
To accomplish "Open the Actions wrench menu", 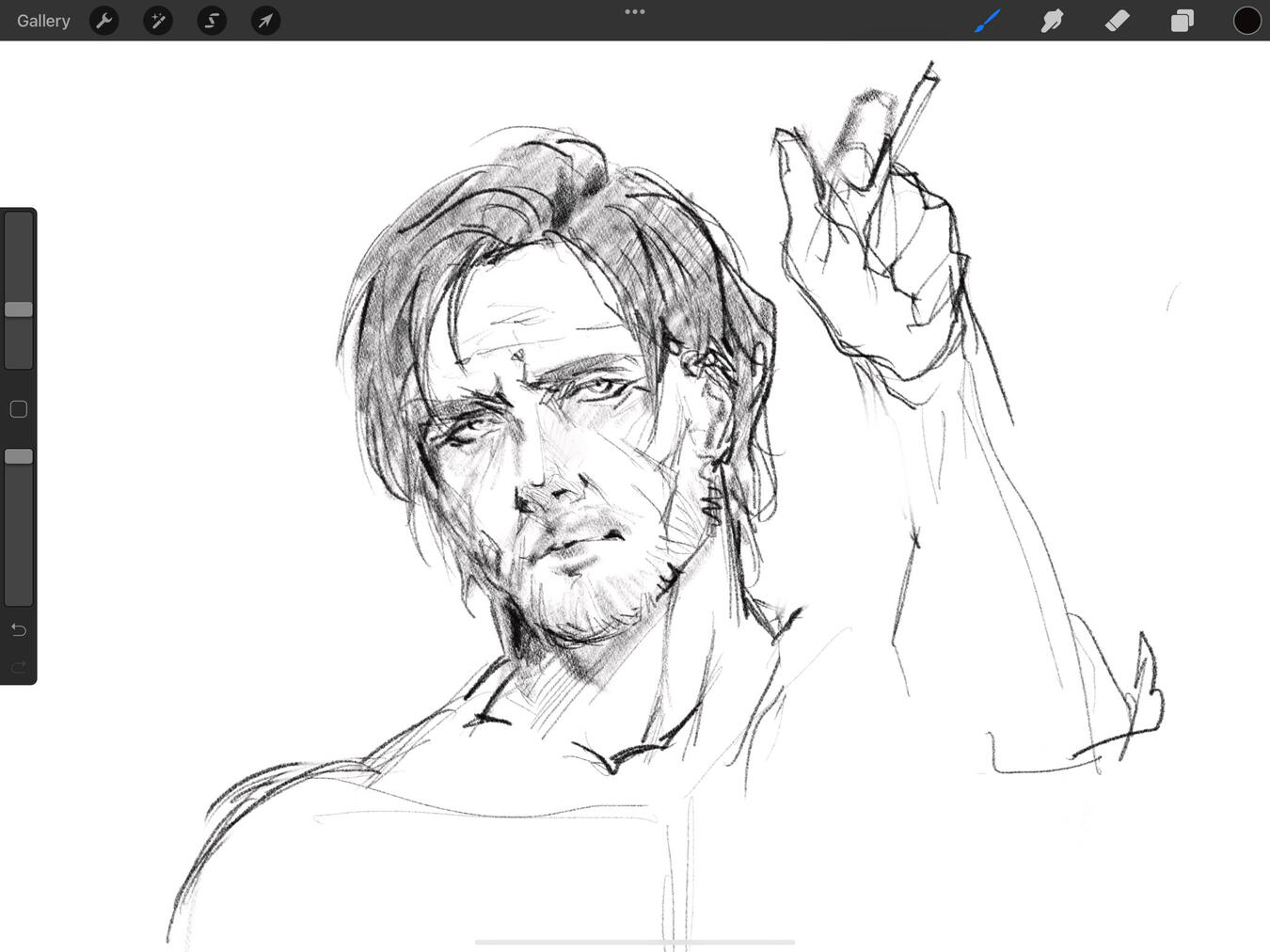I will coord(104,21).
